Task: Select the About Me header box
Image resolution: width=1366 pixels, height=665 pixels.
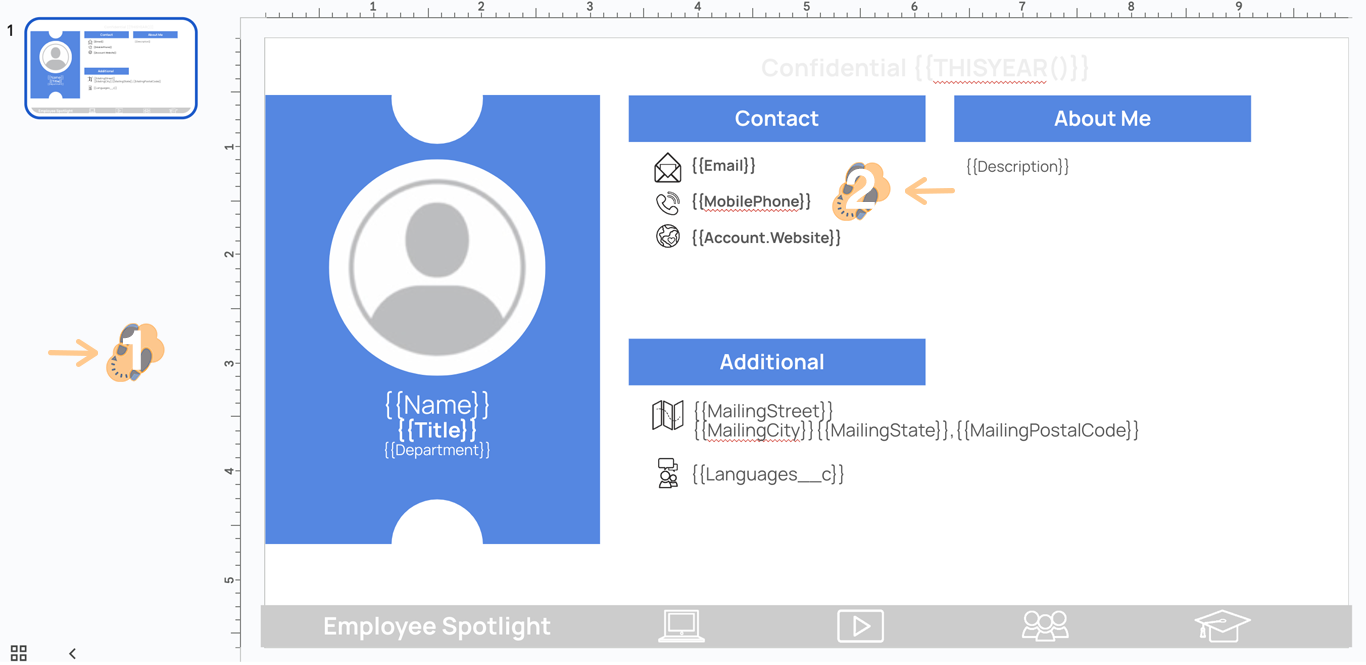Action: pos(1101,119)
